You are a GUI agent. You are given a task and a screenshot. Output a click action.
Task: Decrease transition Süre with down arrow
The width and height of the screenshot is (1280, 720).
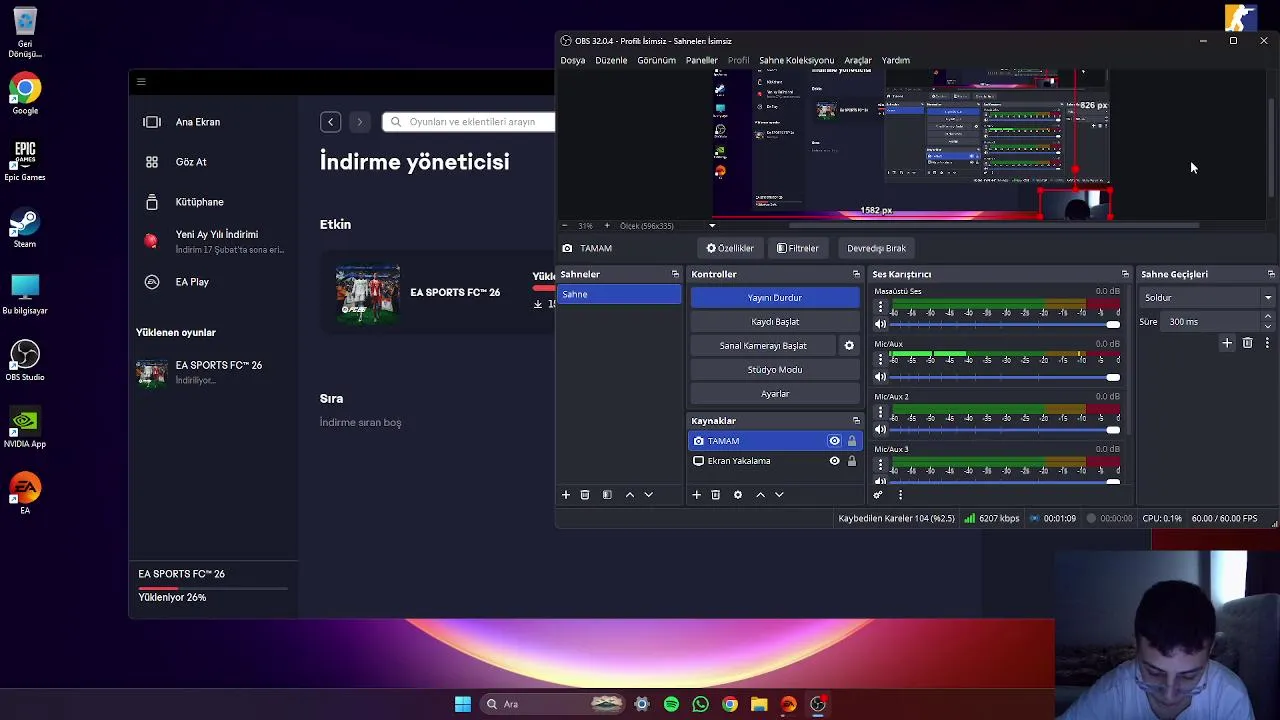[1268, 326]
